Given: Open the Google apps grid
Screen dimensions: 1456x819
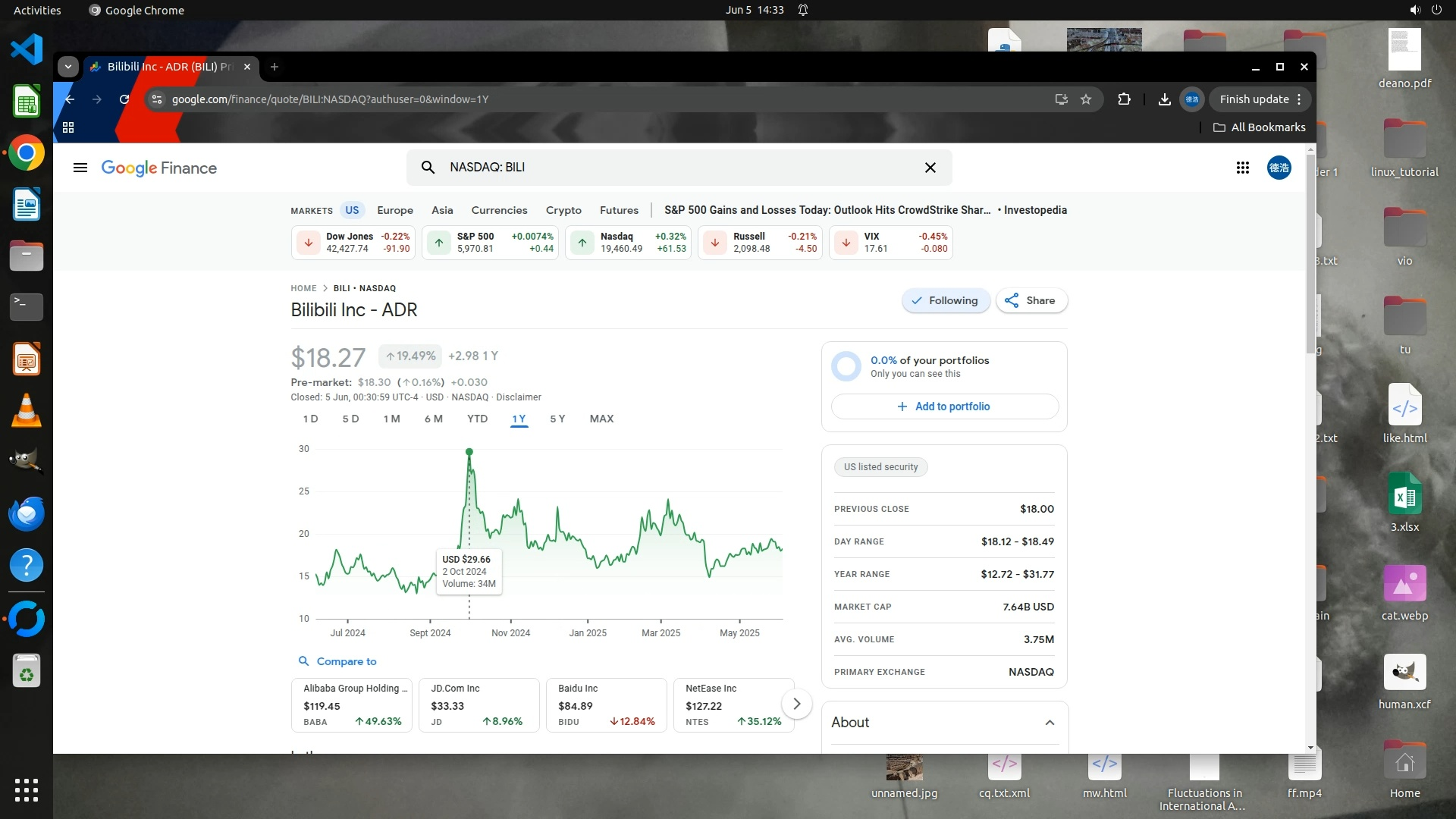Looking at the screenshot, I should click(1242, 168).
